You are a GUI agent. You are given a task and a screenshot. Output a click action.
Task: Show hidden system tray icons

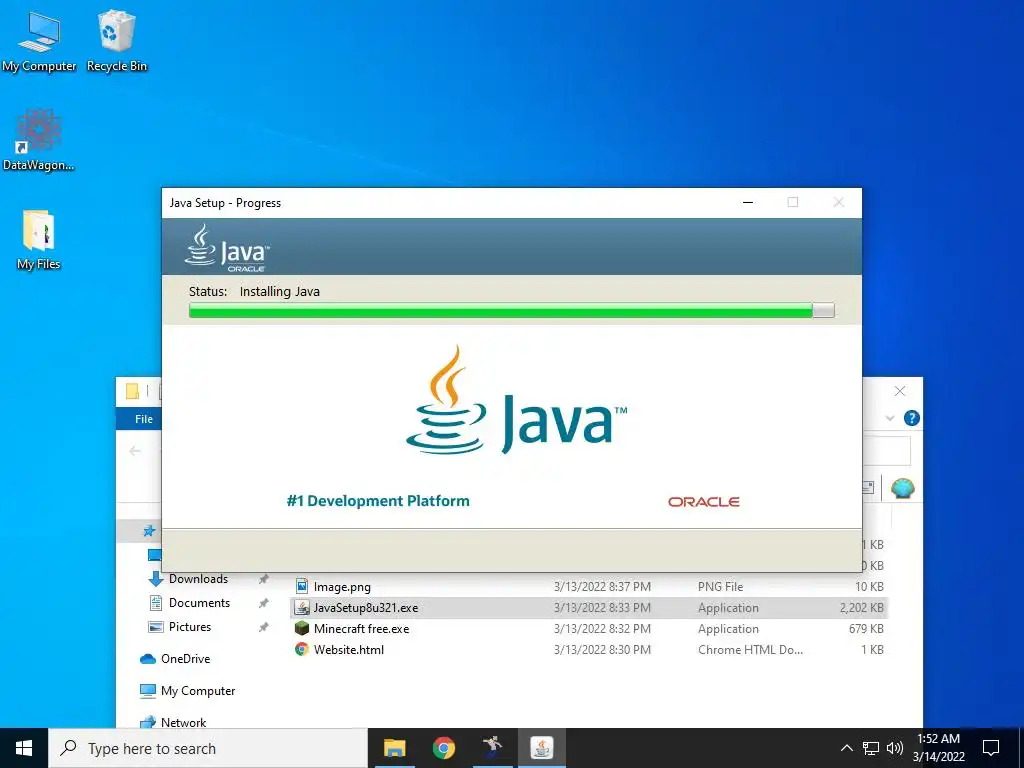(846, 748)
